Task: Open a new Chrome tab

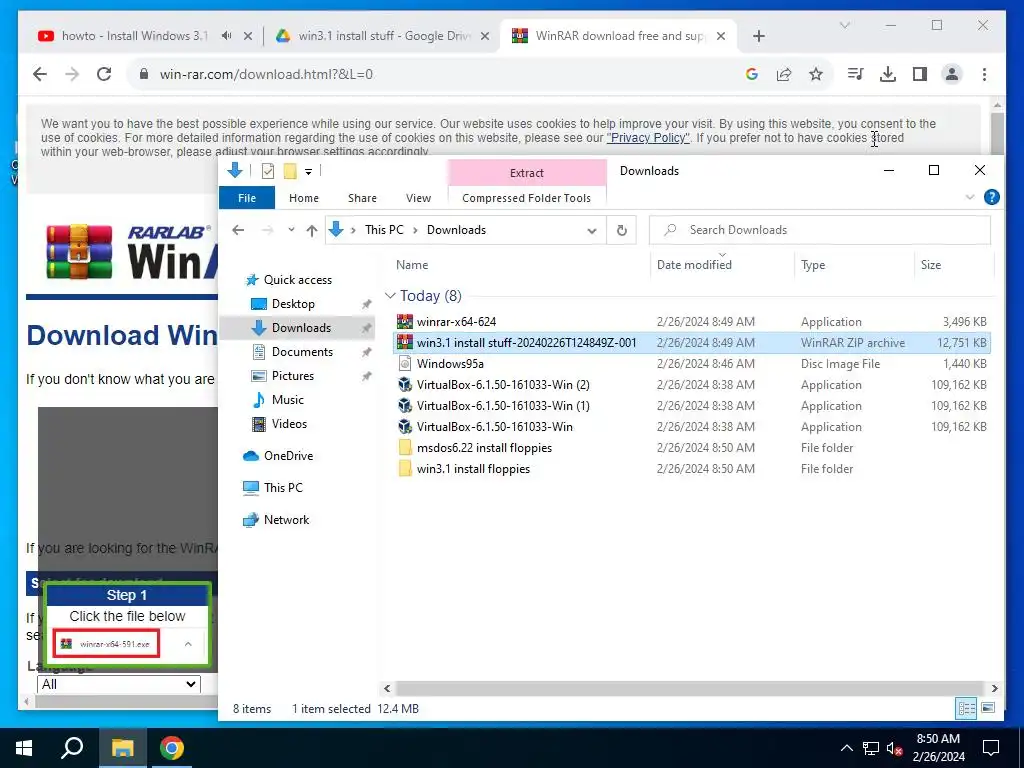Action: pos(758,36)
